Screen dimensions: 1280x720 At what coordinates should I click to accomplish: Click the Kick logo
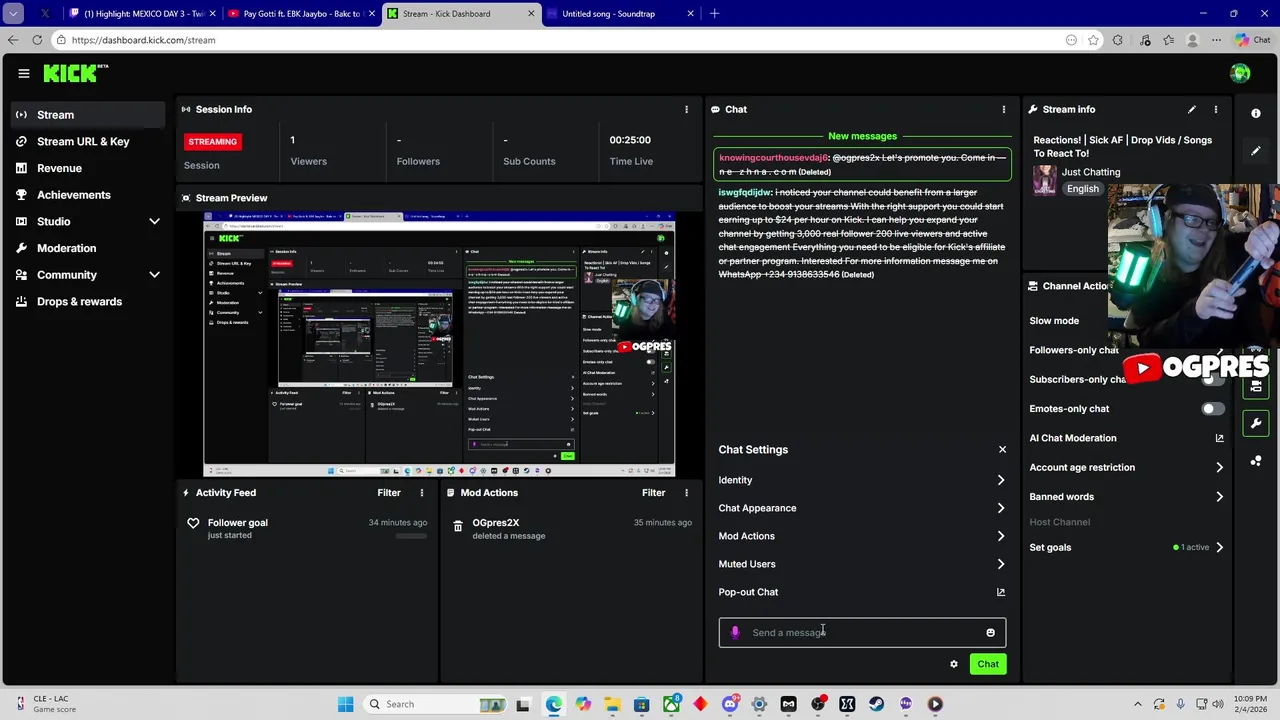[x=75, y=73]
